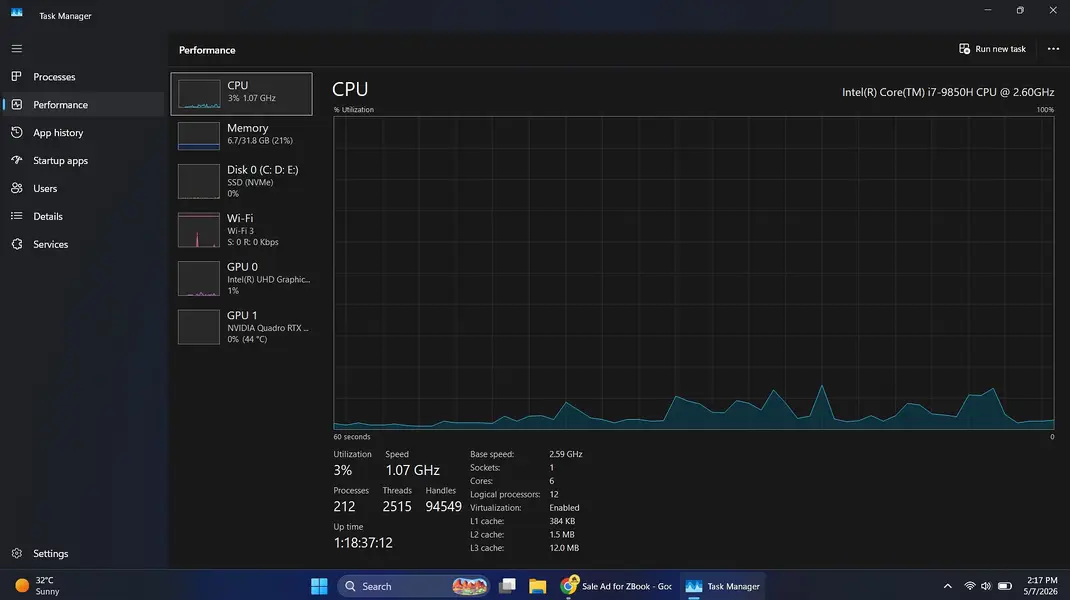
Task: Click the Details list icon
Action: click(x=16, y=216)
